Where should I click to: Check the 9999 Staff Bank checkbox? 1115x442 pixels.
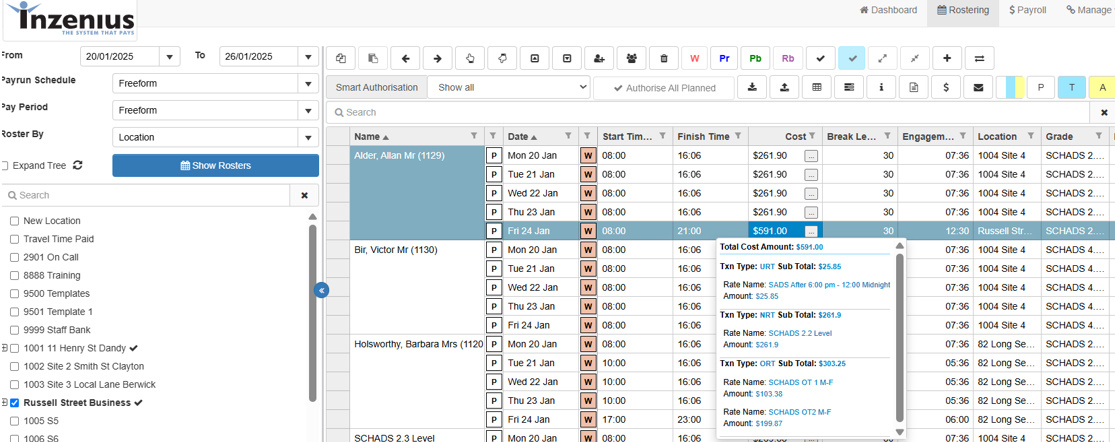[14, 330]
